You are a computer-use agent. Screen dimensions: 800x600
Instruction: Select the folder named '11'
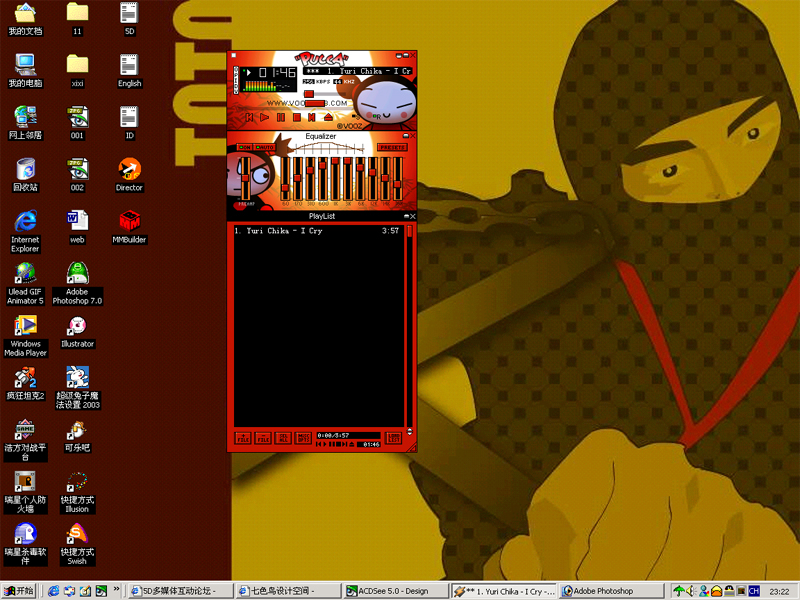pos(77,19)
